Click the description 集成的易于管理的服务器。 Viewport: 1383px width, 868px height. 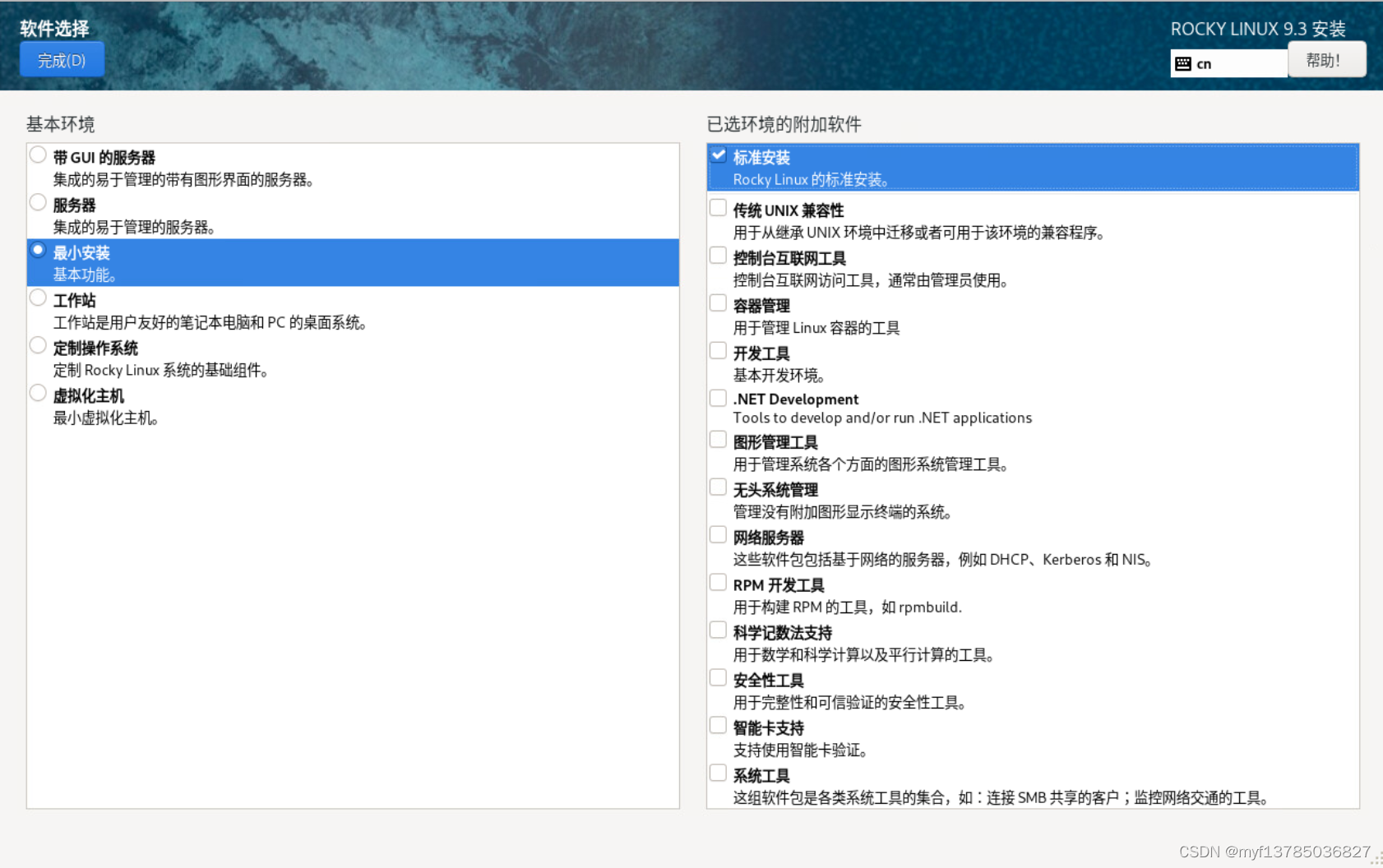tap(135, 227)
